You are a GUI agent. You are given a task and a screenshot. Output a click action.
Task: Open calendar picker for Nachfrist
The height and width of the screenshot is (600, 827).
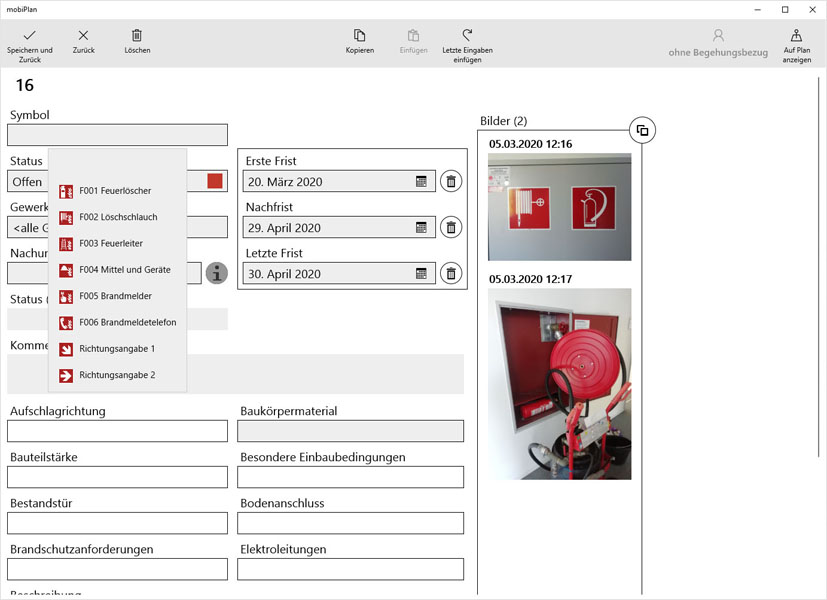[x=421, y=227]
